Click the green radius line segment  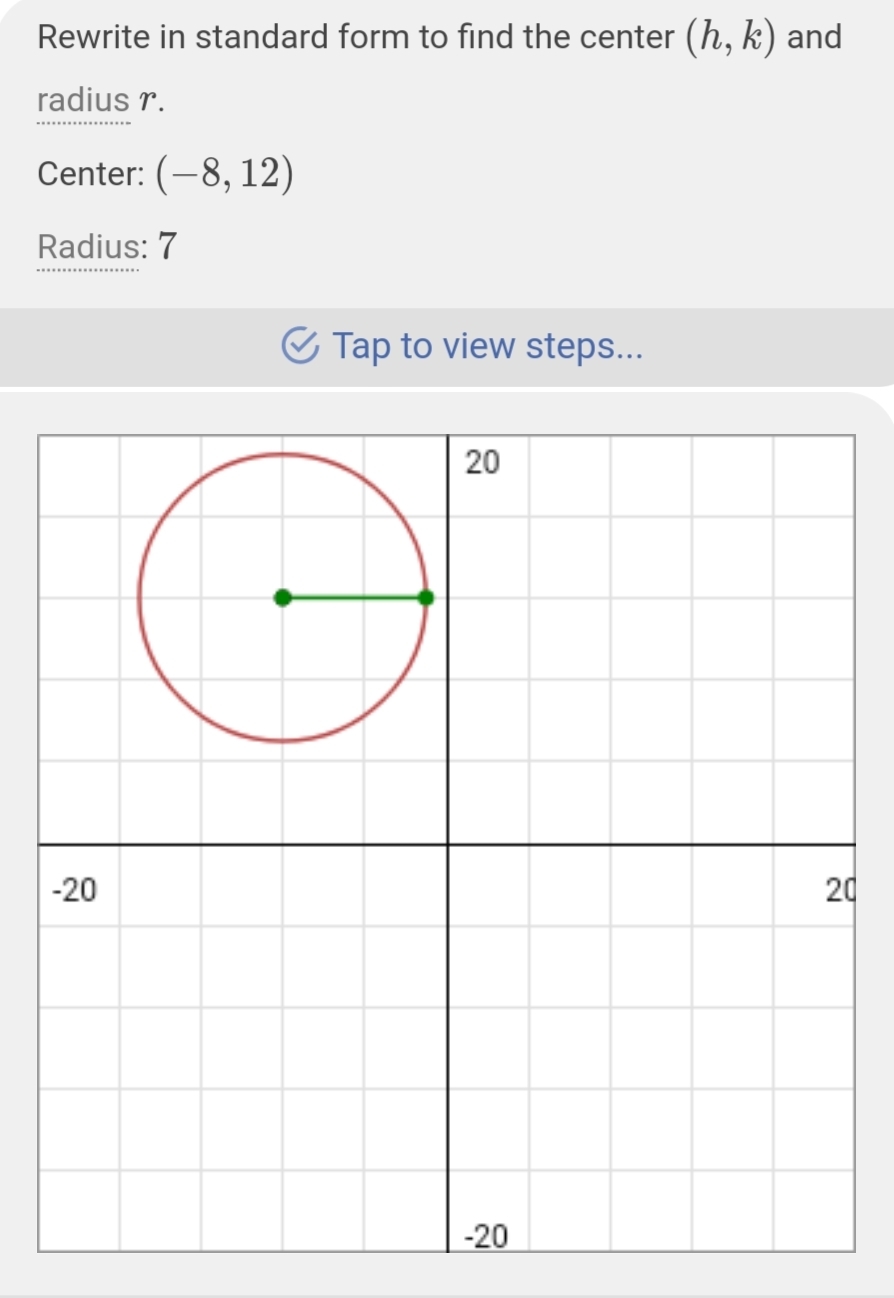click(x=355, y=598)
